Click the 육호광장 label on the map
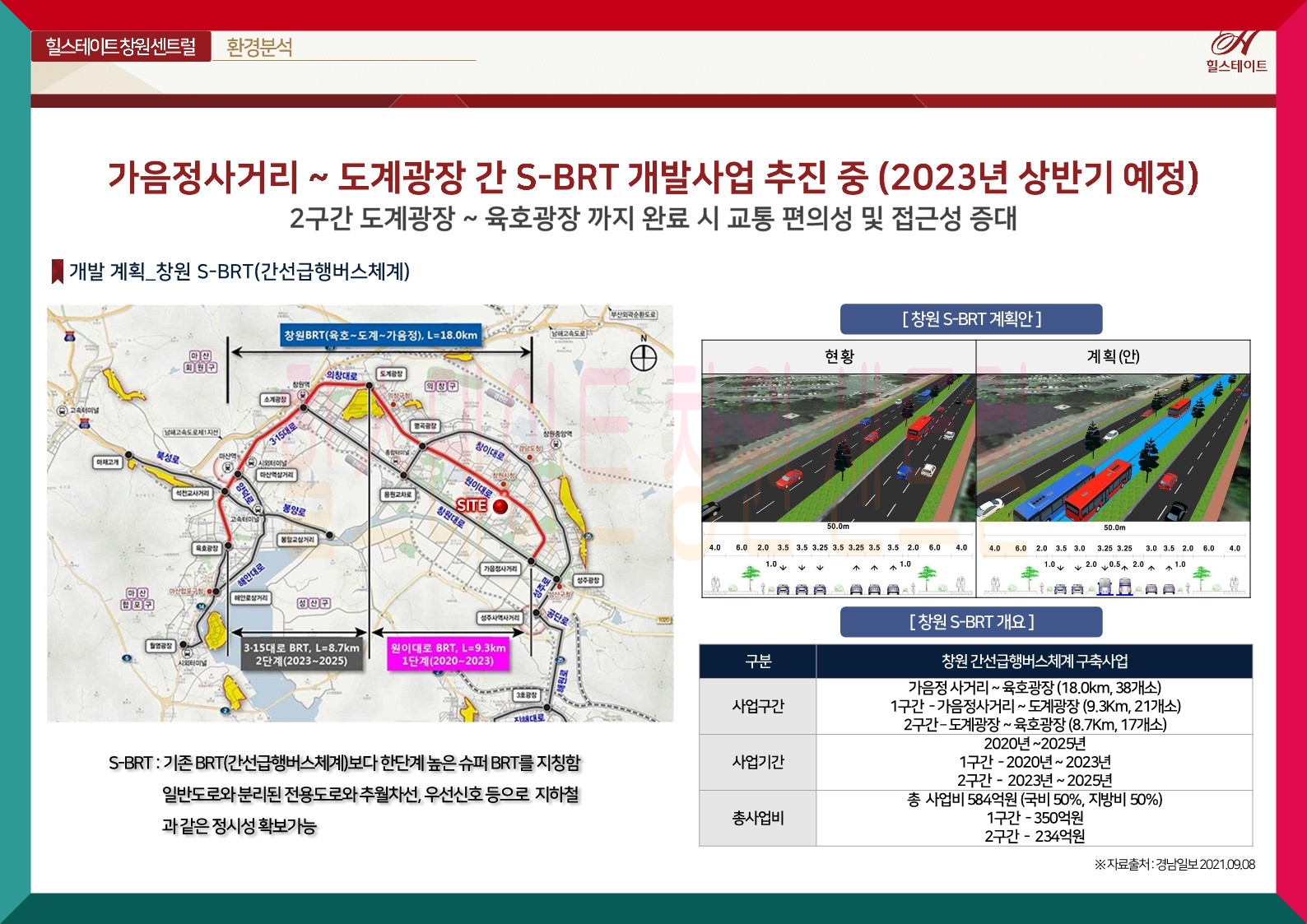Screen dimensions: 1307x924 click(206, 548)
